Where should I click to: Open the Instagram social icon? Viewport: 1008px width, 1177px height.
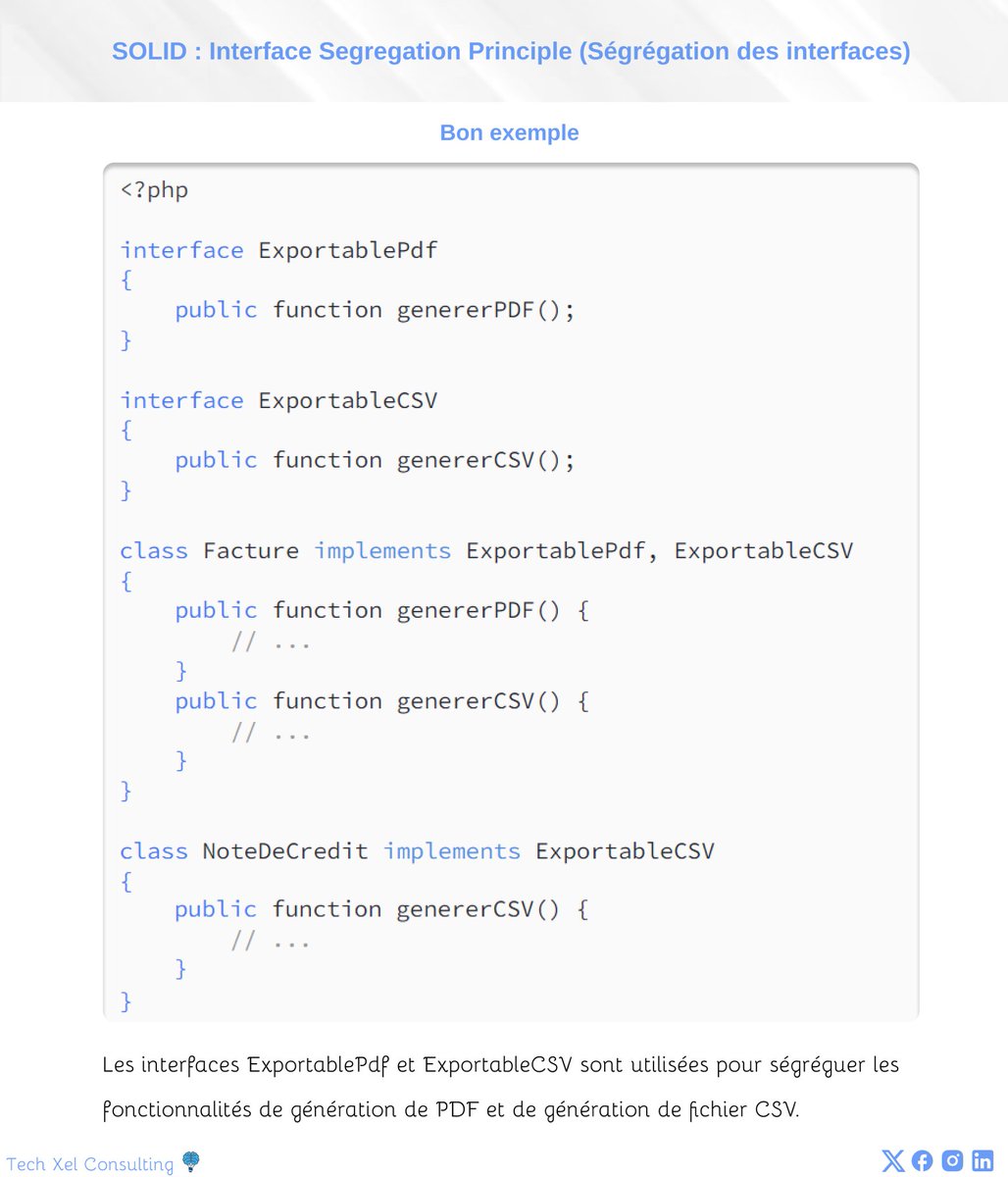(952, 1161)
